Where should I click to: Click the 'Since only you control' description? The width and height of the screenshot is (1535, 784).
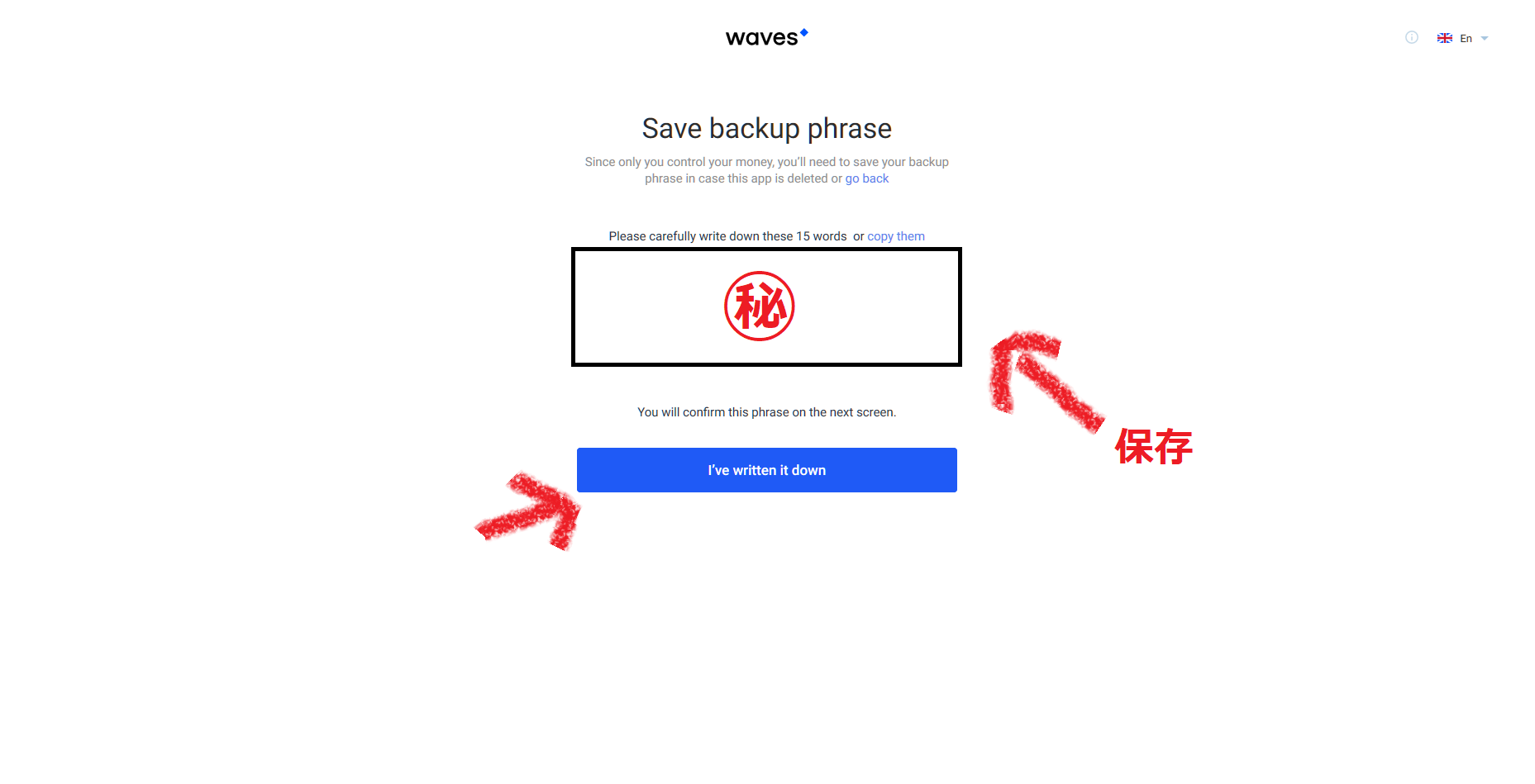click(767, 170)
